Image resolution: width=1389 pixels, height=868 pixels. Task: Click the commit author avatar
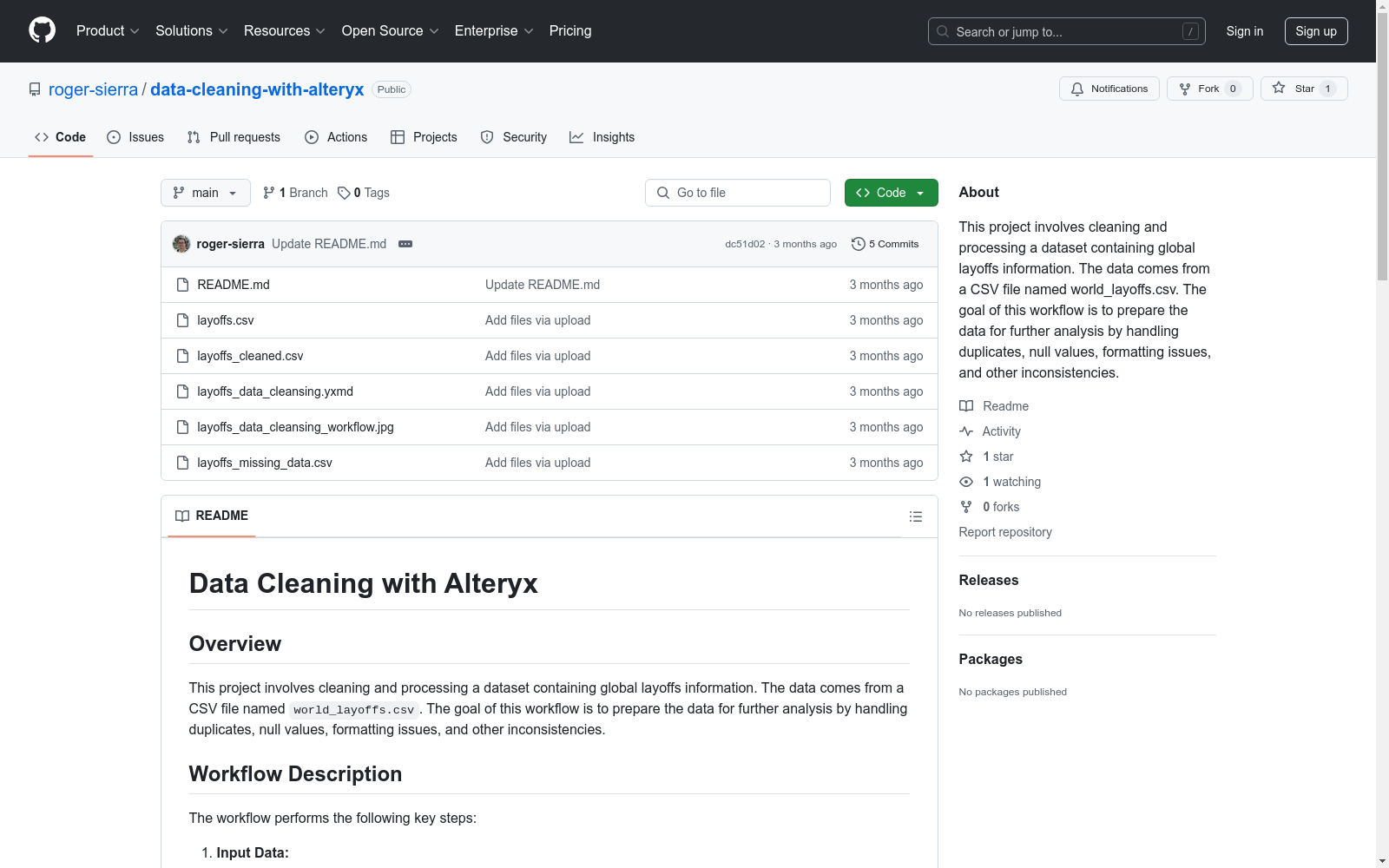181,244
